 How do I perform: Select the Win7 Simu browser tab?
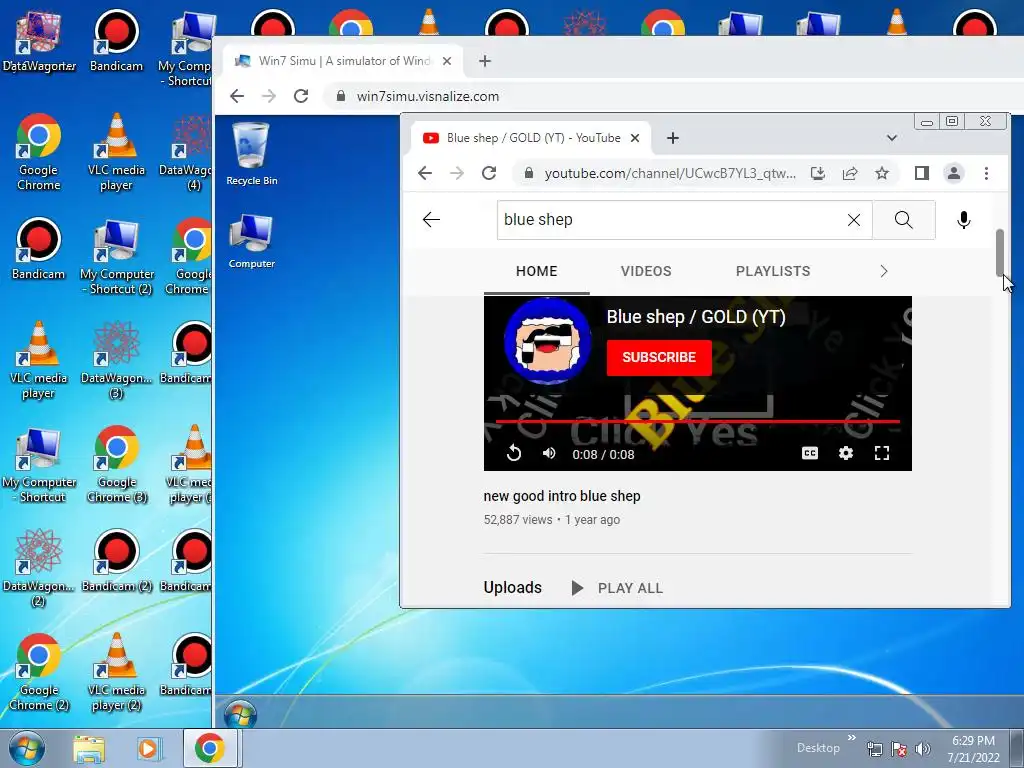343,61
